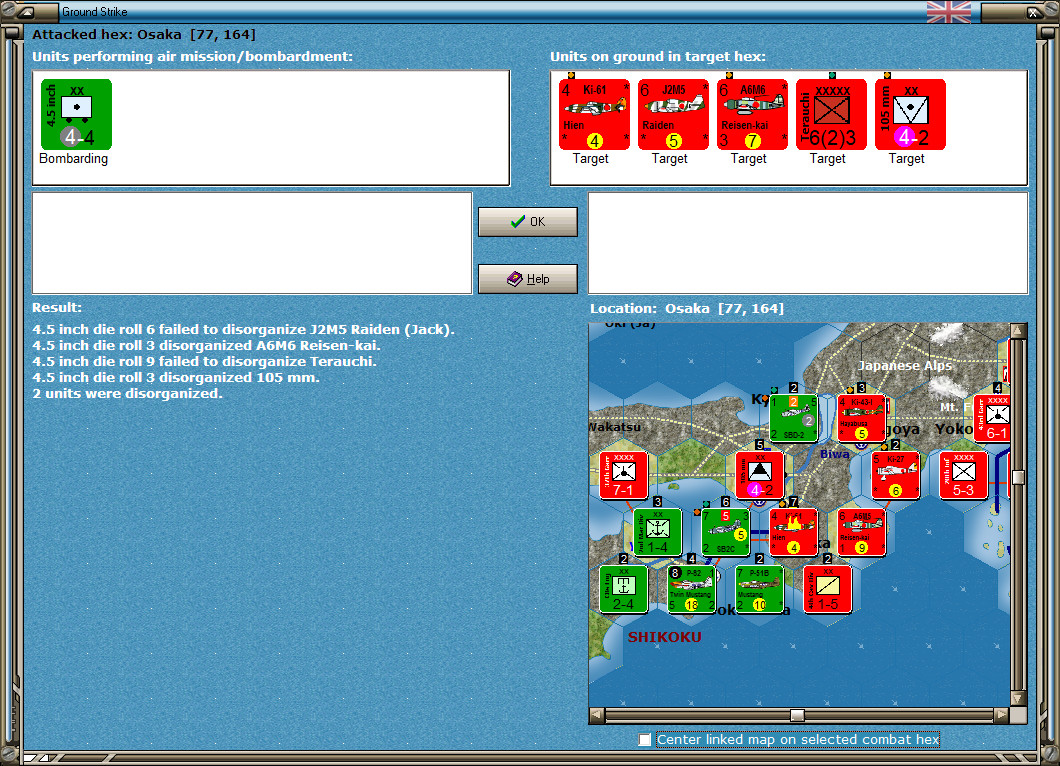
Task: Click the Ki-27 aircraft counter on map
Action: click(x=895, y=475)
